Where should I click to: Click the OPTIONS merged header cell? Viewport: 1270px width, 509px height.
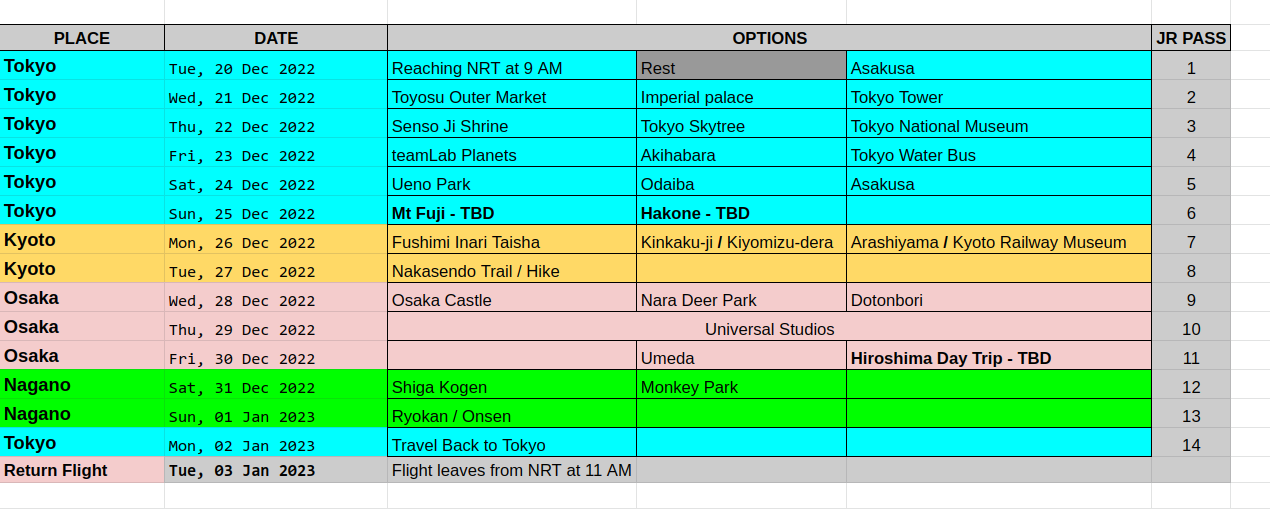[x=769, y=38]
